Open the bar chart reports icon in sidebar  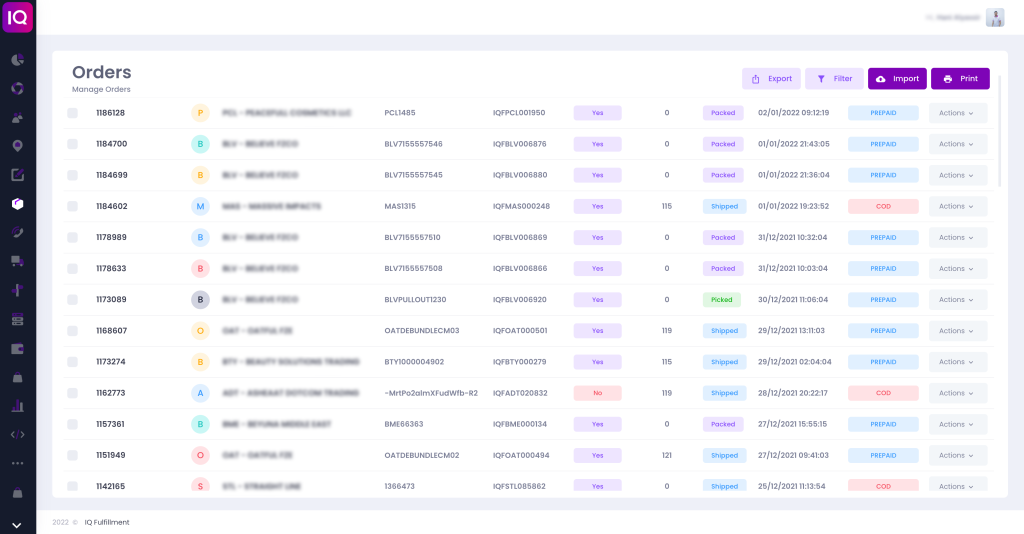17,406
